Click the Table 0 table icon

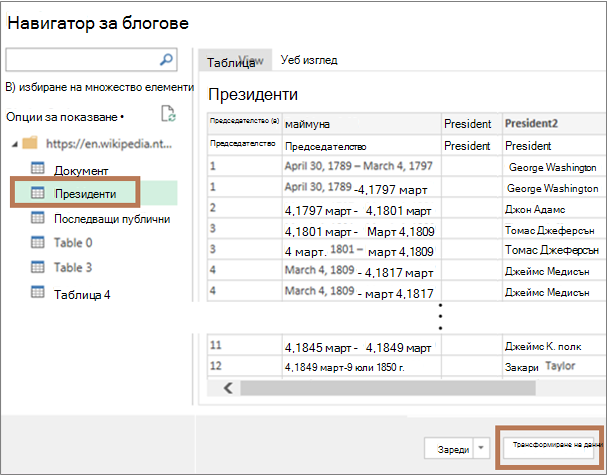click(x=38, y=242)
